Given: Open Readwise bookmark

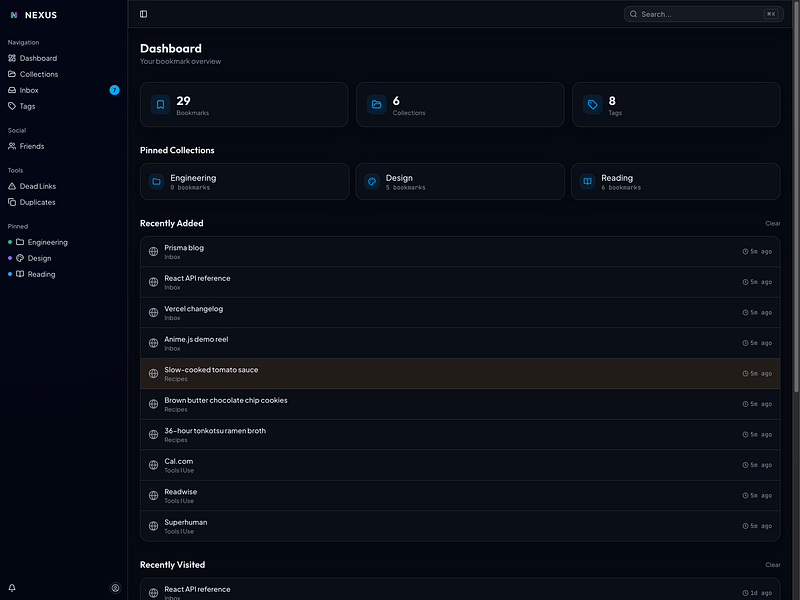Looking at the screenshot, I should 460,495.
